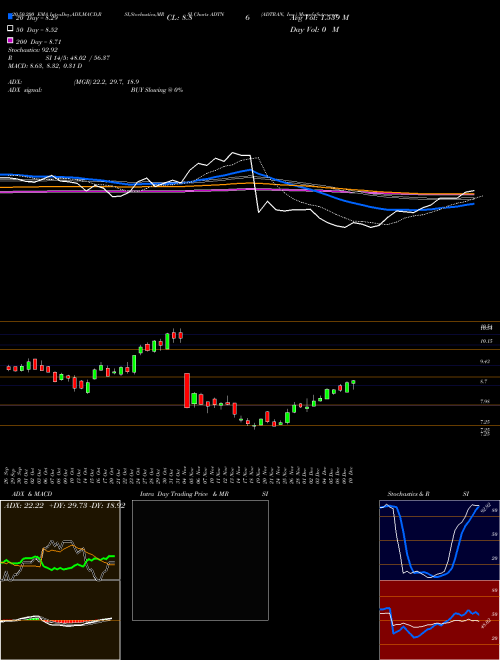The height and width of the screenshot is (660, 500).
Task: Click the 10.15 price axis label
Action: coord(486,341)
